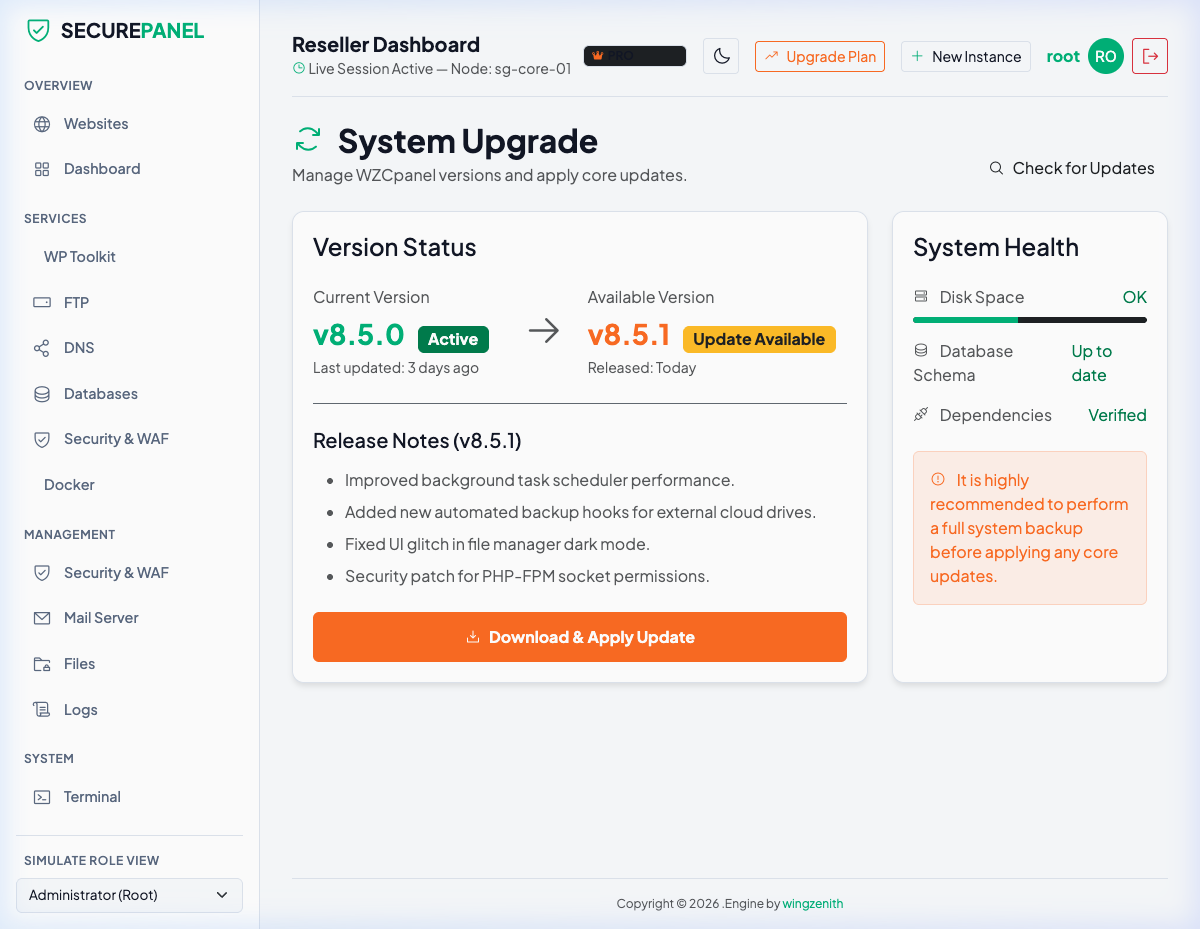Click the terminal prompt icon
The width and height of the screenshot is (1200, 929).
coord(42,797)
